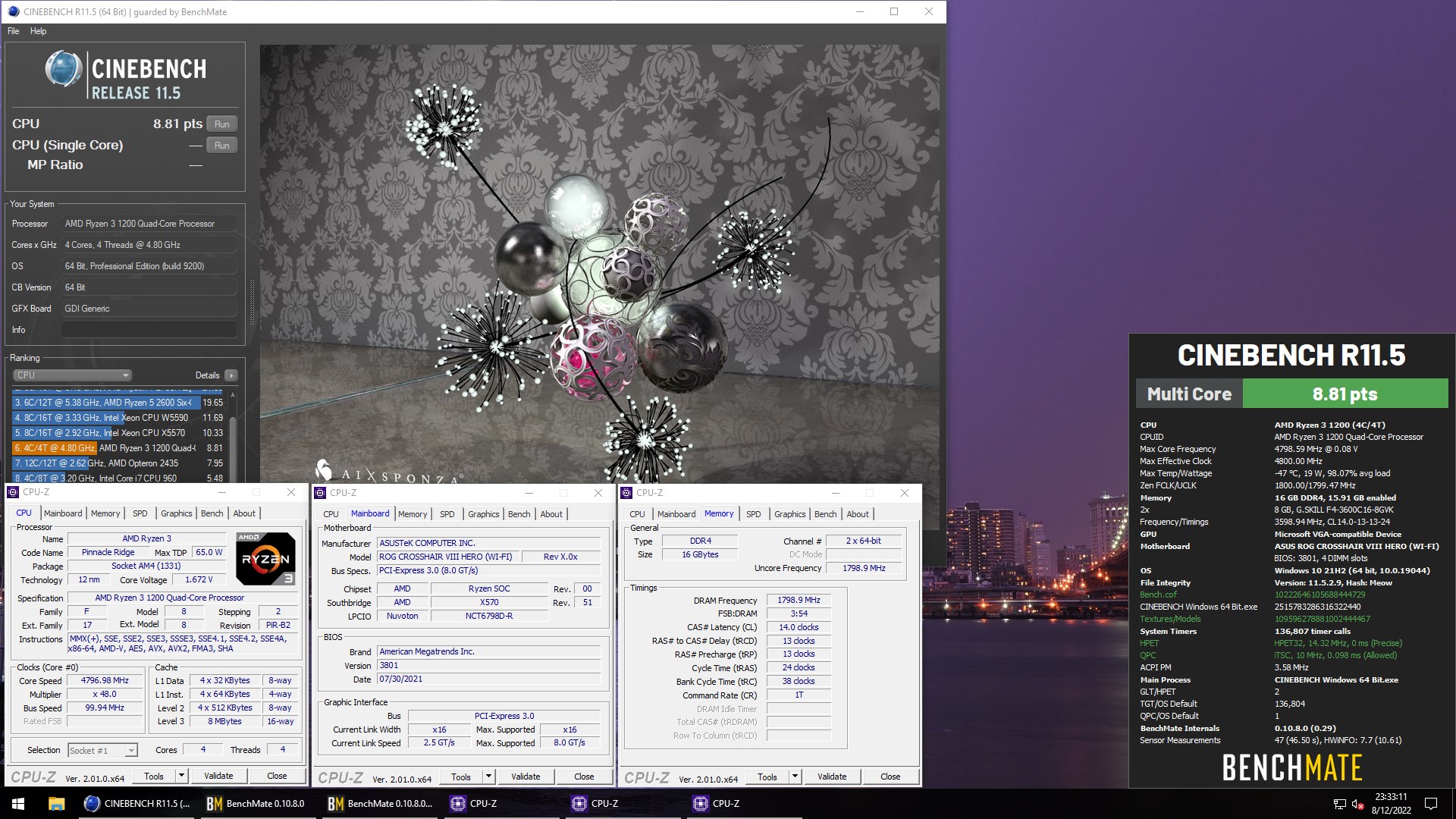Screen dimensions: 1456x819
Task: Click Textures/Models file integrity entry
Action: pyautogui.click(x=1170, y=620)
